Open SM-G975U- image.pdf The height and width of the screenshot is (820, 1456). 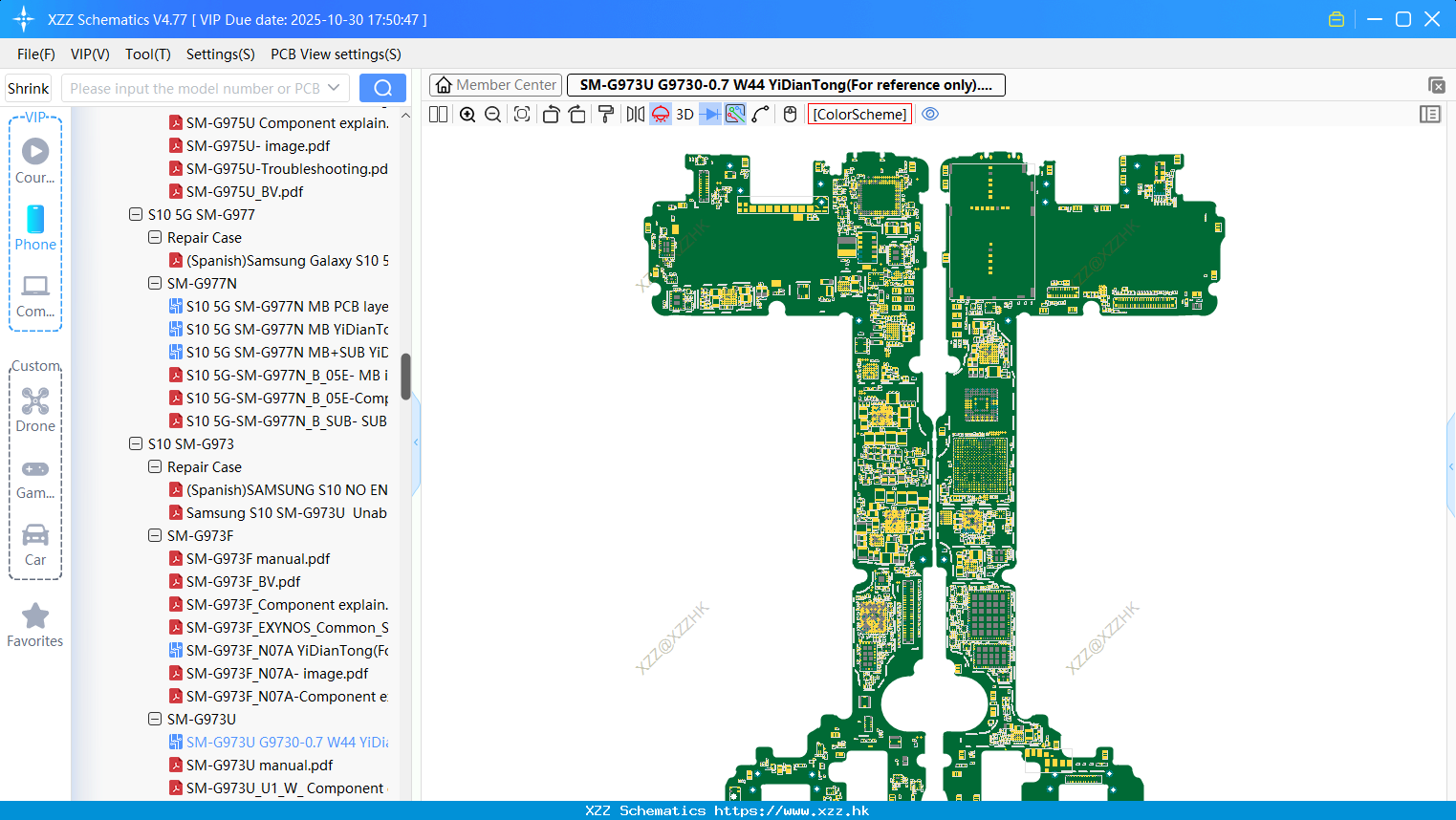(x=258, y=145)
